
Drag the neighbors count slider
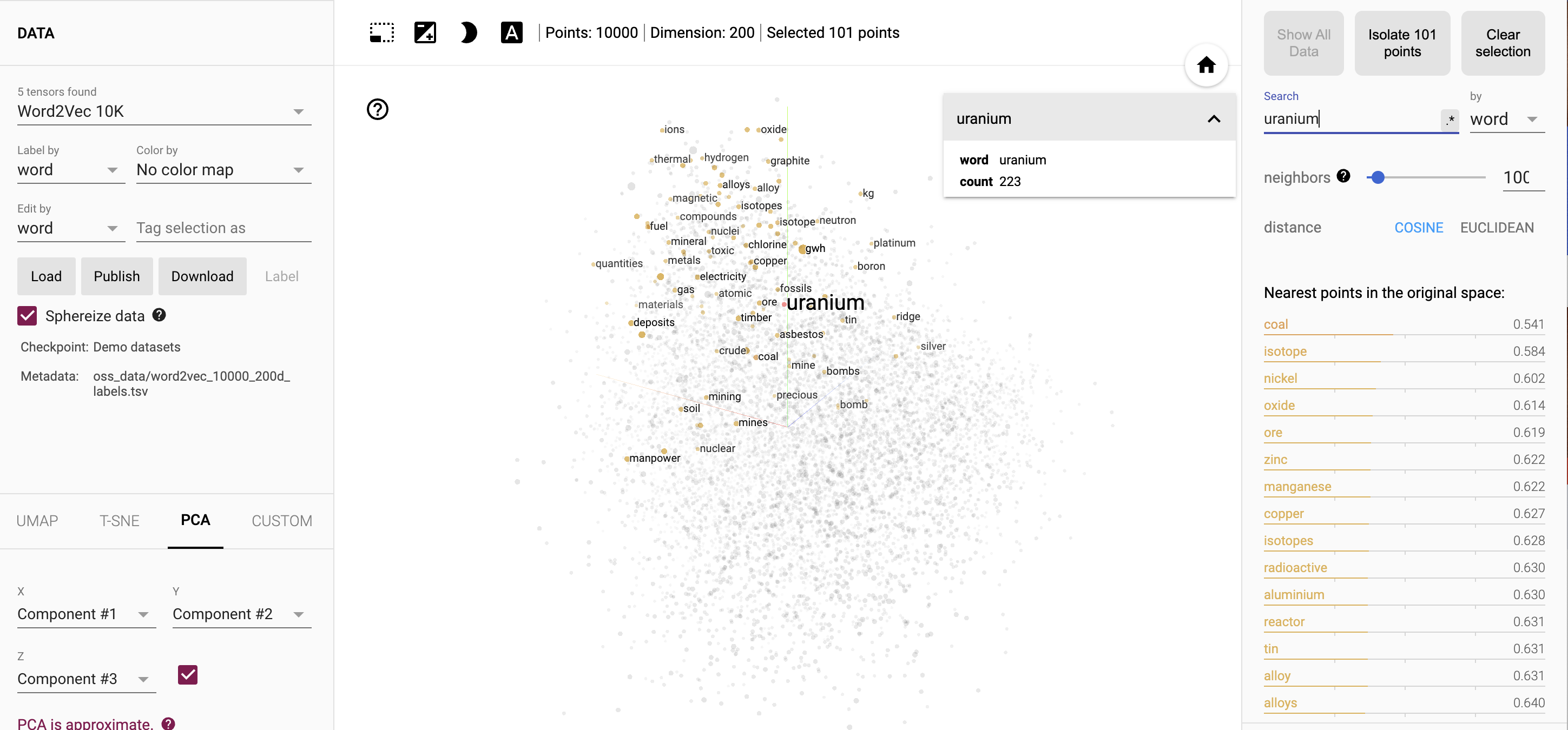pos(1378,177)
